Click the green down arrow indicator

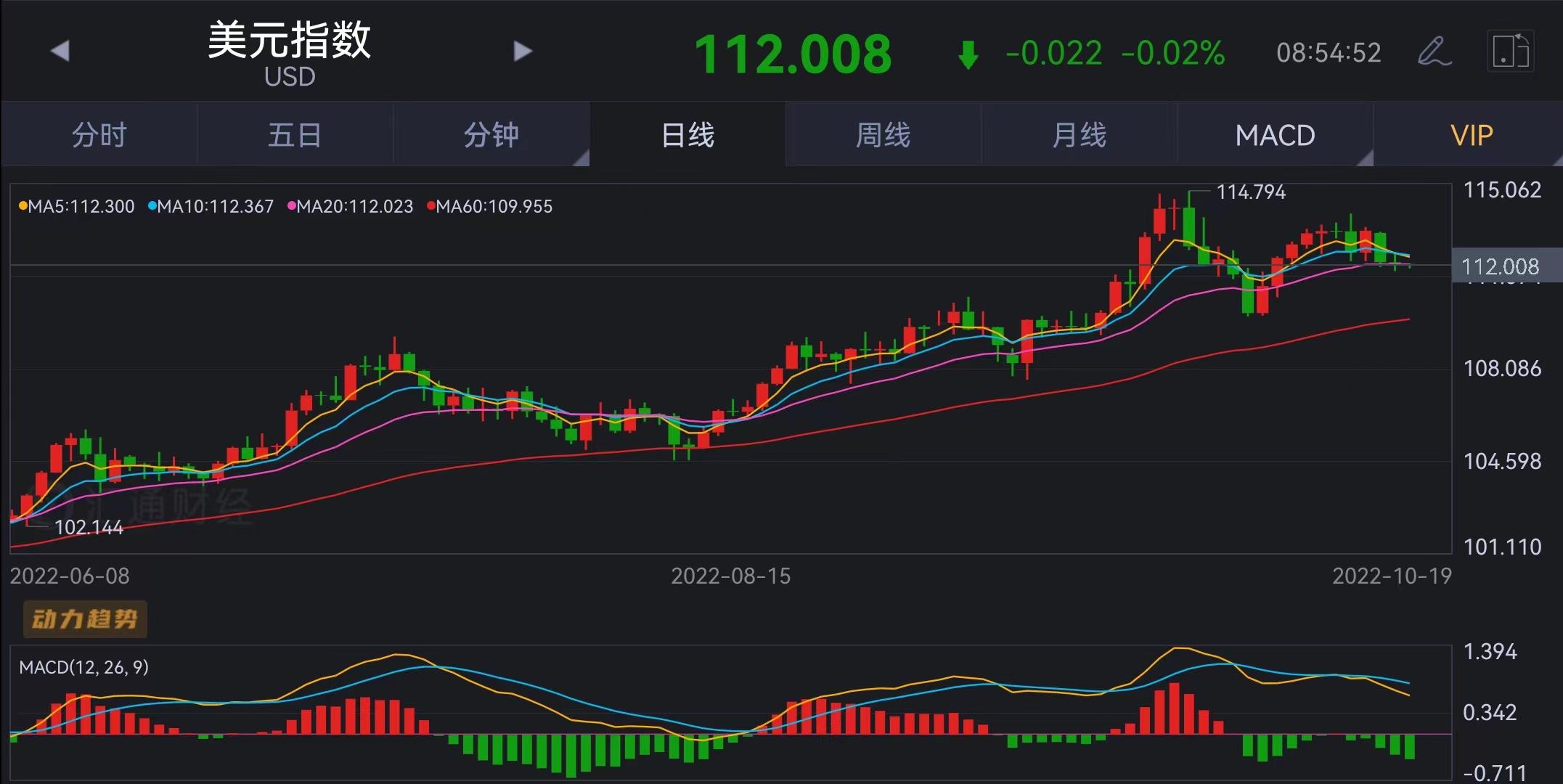[968, 54]
